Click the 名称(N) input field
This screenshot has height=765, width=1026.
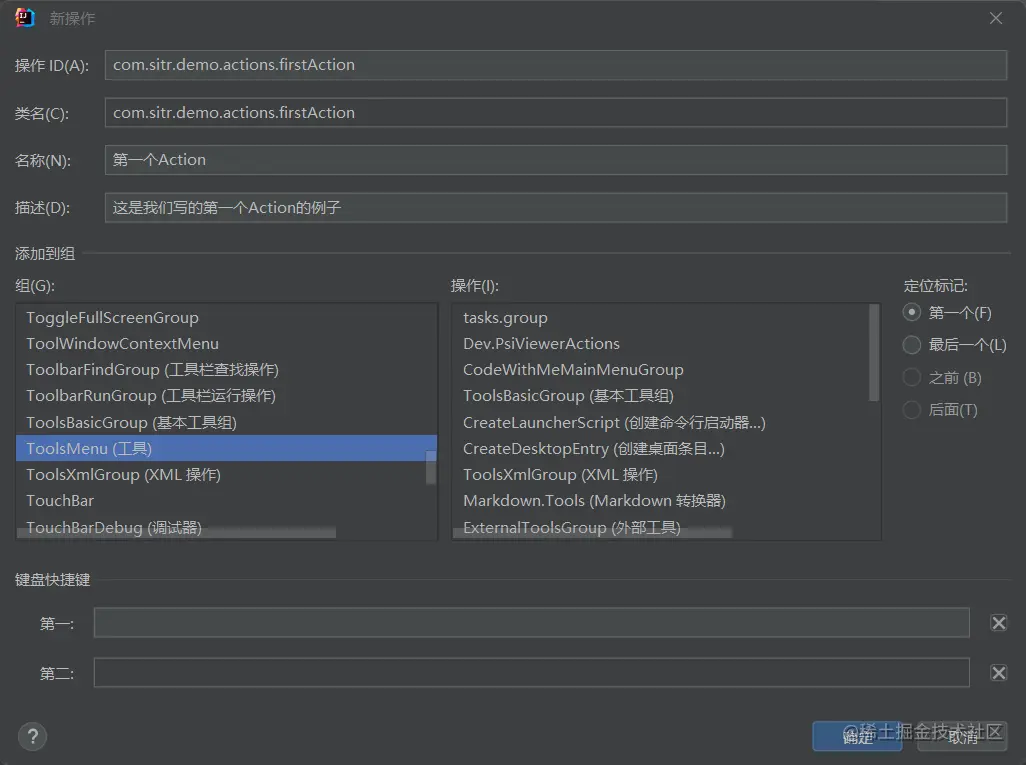click(x=556, y=160)
